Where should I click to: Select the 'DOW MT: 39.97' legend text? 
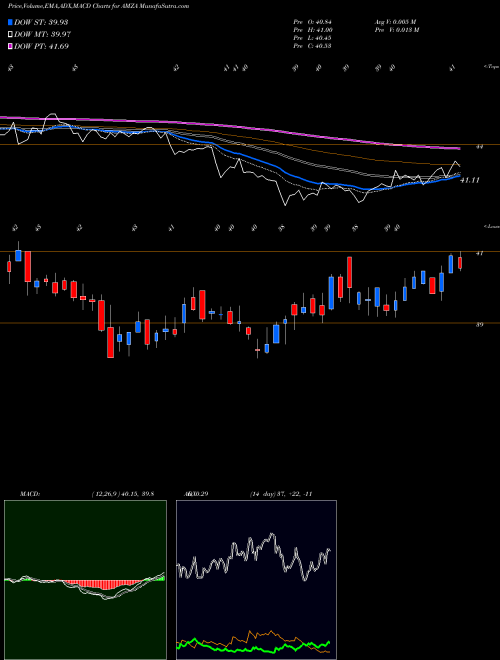pyautogui.click(x=43, y=35)
